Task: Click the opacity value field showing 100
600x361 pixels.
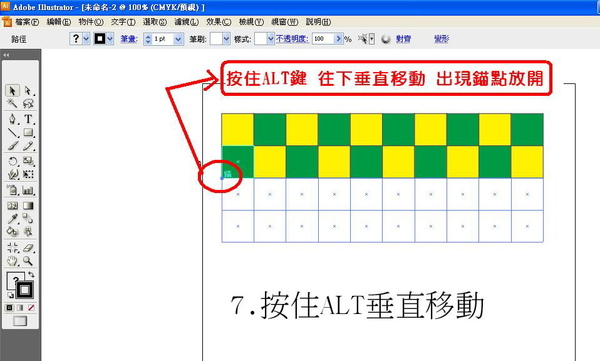Action: 323,39
